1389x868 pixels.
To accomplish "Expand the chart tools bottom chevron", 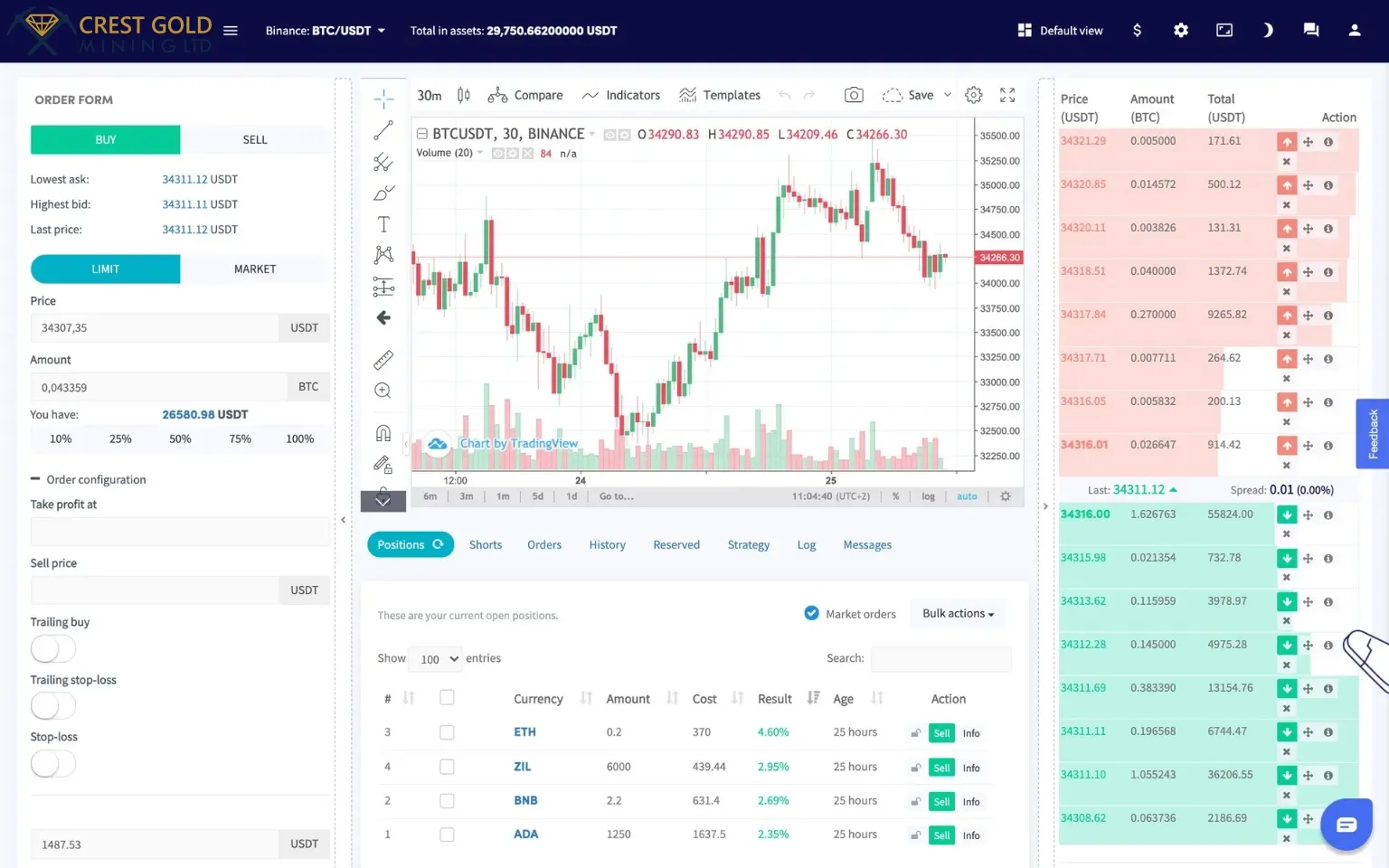I will 383,500.
